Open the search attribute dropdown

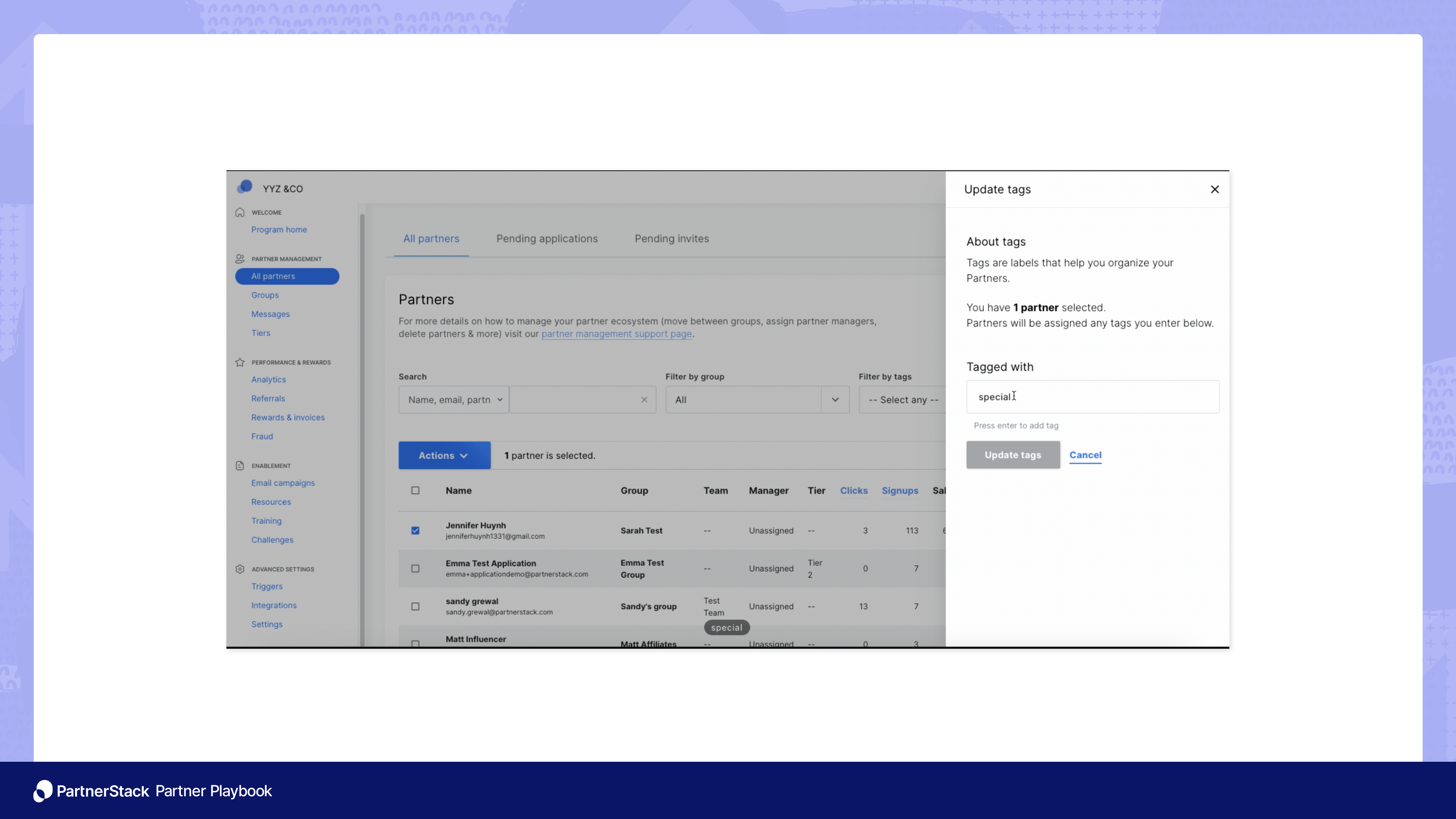point(453,400)
